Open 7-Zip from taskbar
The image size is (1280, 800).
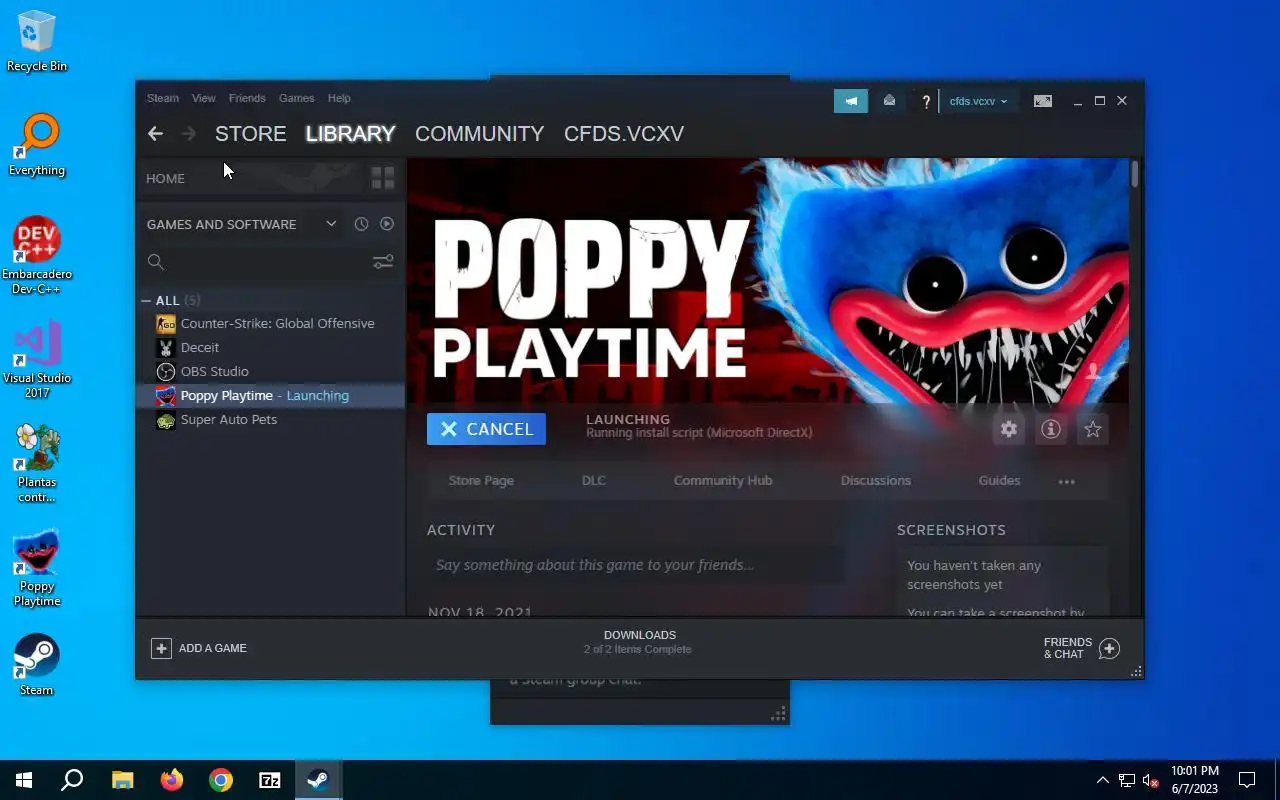point(270,780)
